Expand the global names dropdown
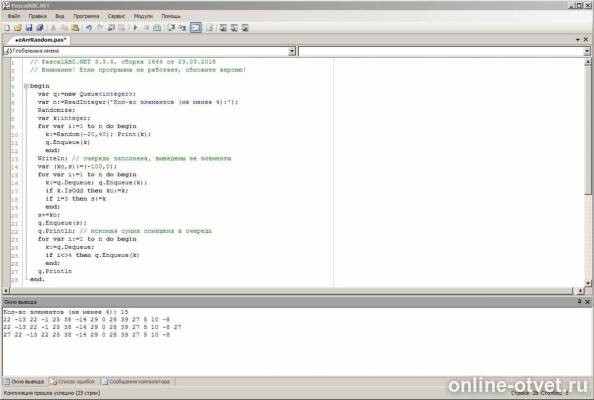 tap(292, 51)
